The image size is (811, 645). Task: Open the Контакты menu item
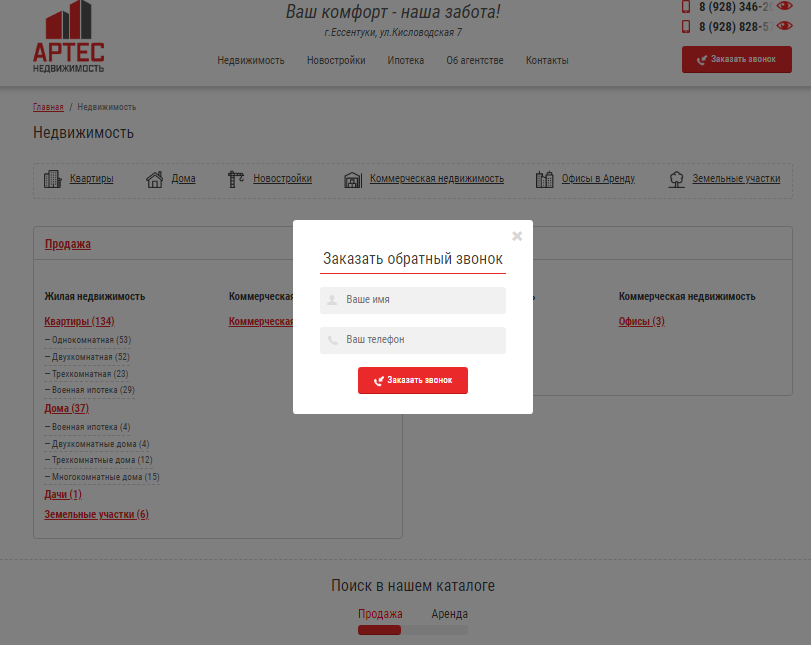pyautogui.click(x=547, y=60)
